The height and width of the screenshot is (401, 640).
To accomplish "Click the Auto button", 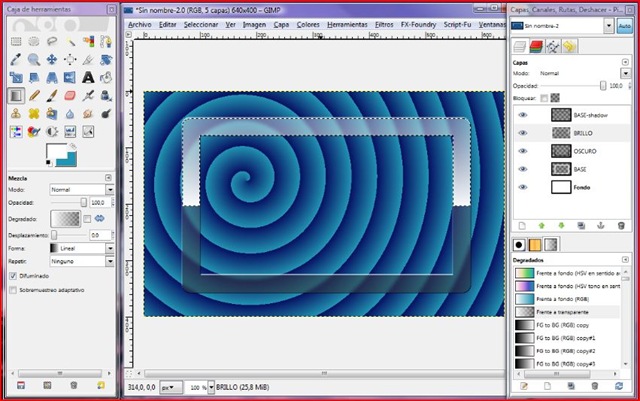I will (x=625, y=26).
